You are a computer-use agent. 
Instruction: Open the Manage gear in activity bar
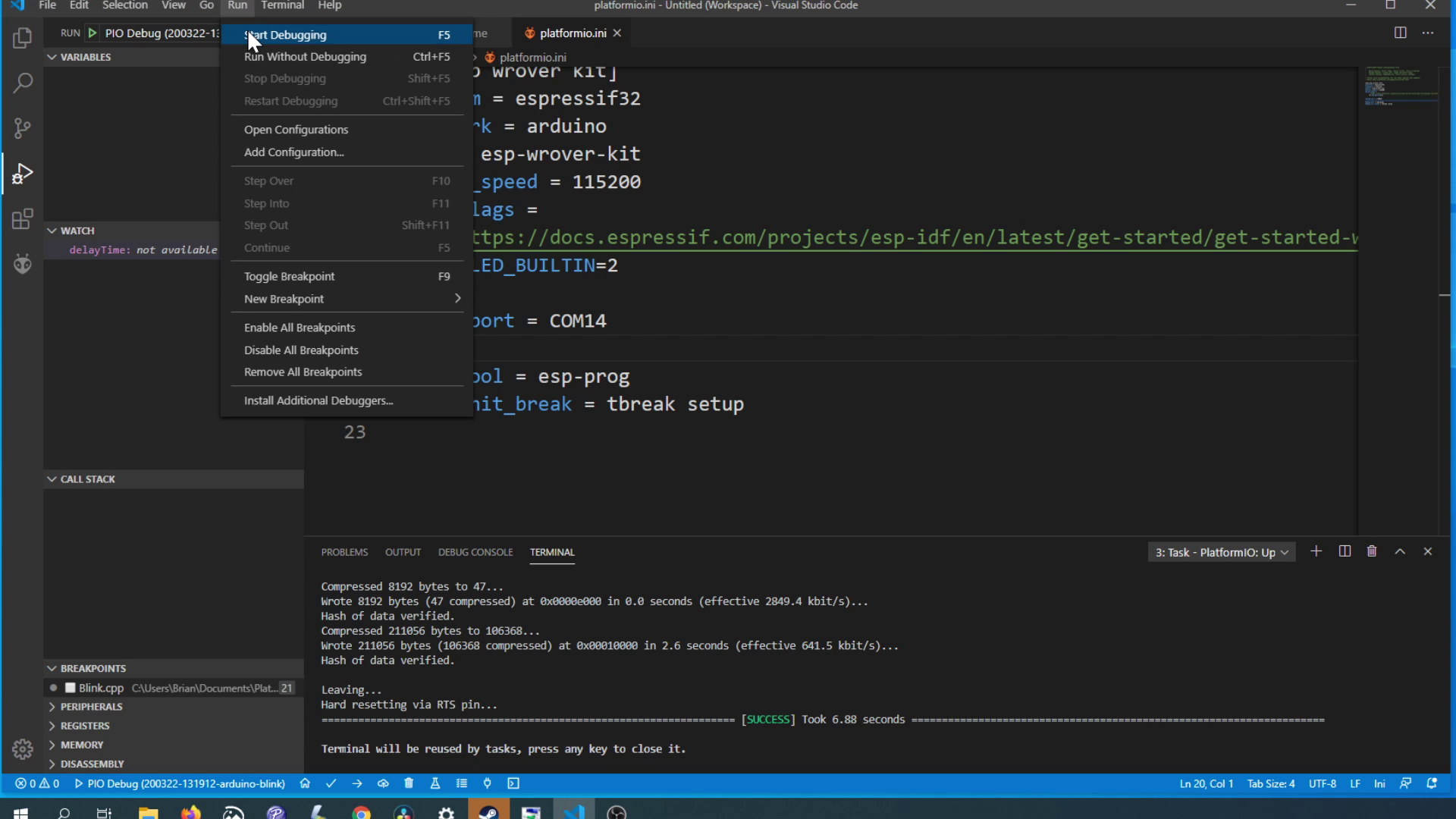click(23, 749)
